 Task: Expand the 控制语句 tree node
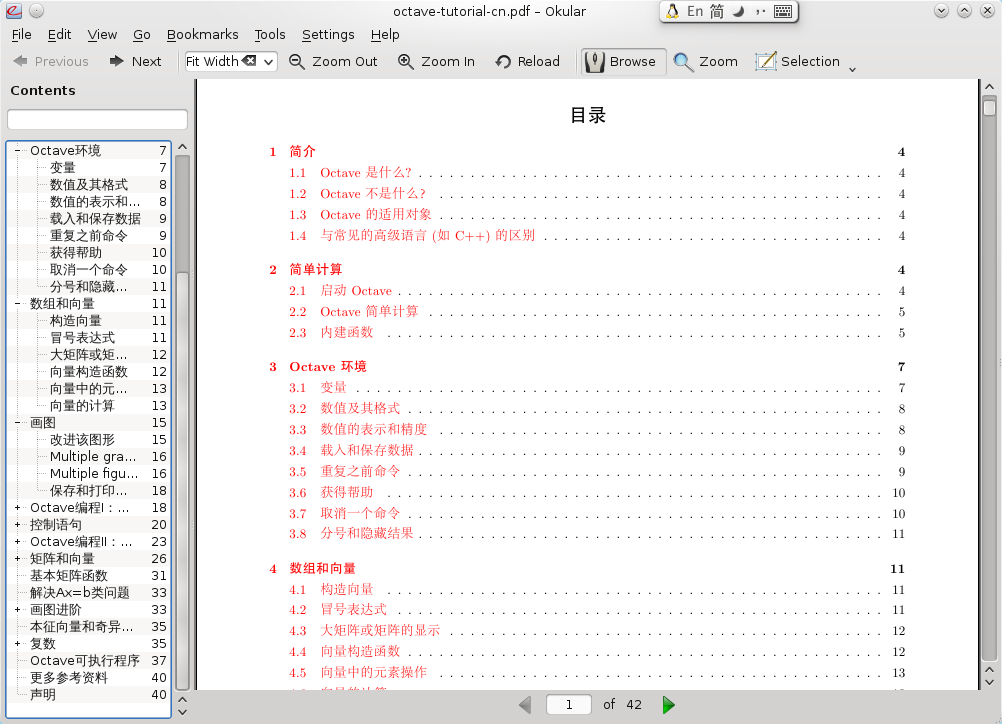[x=17, y=525]
